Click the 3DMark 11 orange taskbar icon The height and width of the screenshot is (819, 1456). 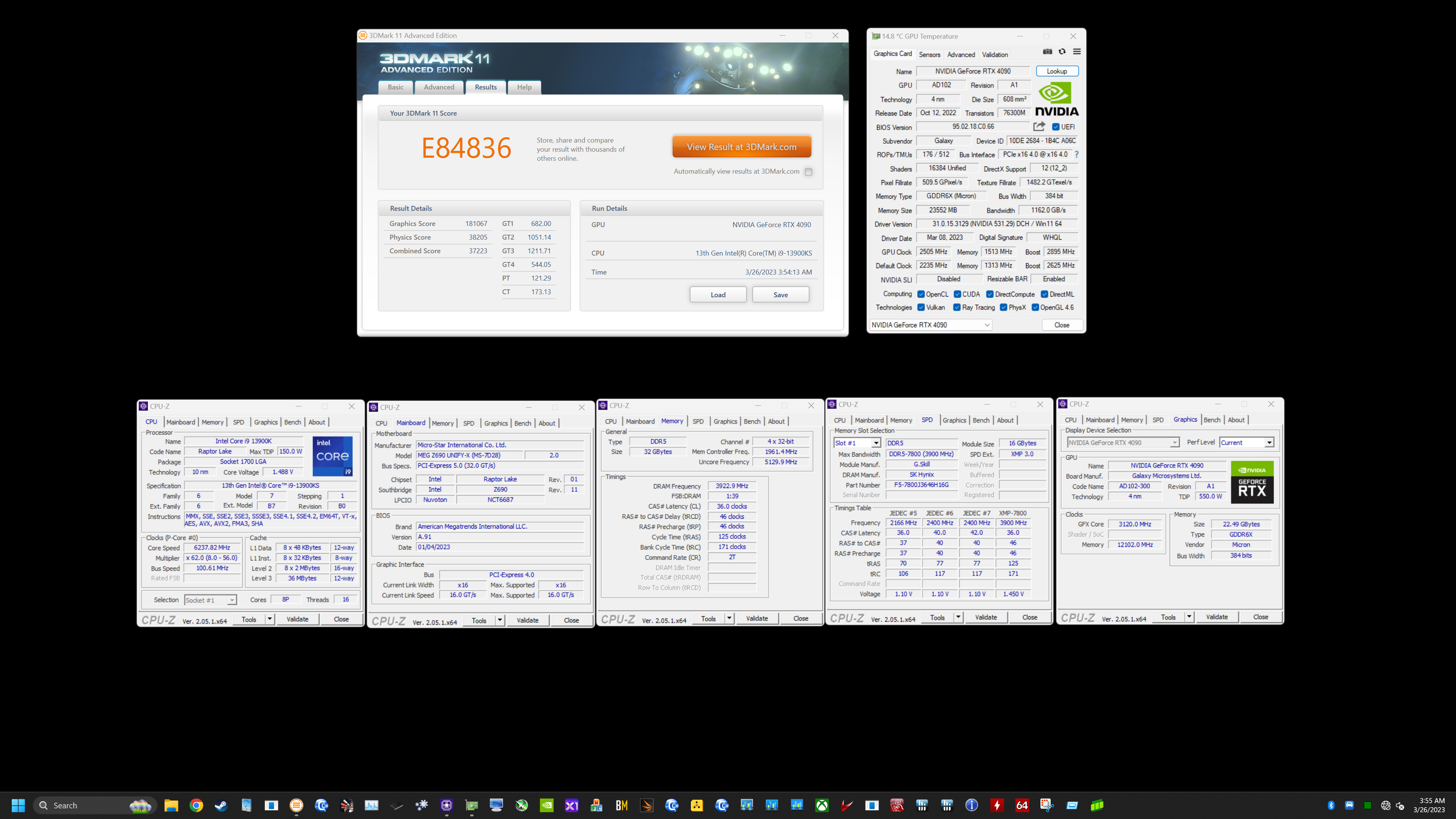pyautogui.click(x=296, y=805)
